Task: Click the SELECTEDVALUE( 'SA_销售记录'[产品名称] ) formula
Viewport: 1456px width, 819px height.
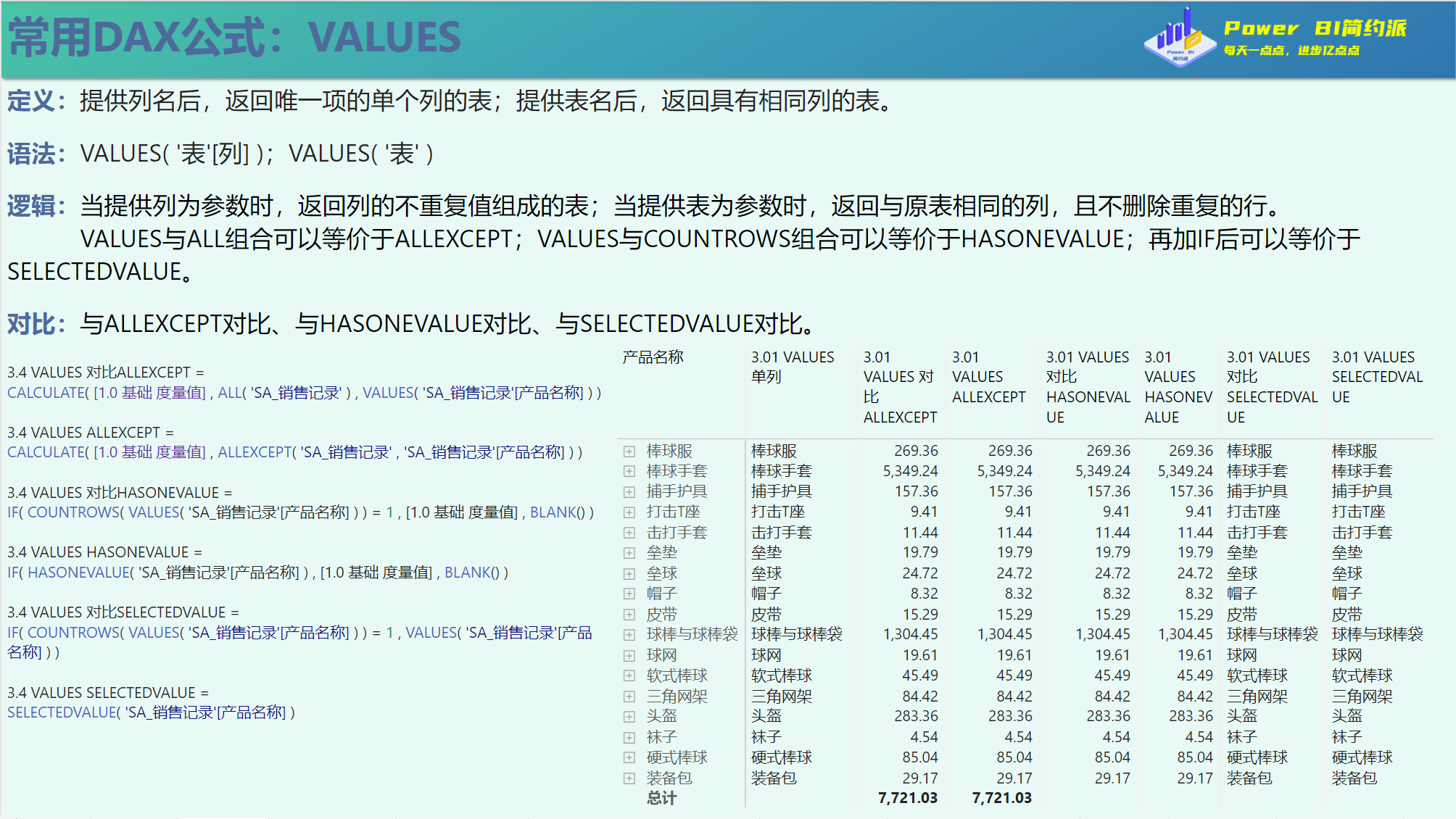Action: pyautogui.click(x=151, y=713)
